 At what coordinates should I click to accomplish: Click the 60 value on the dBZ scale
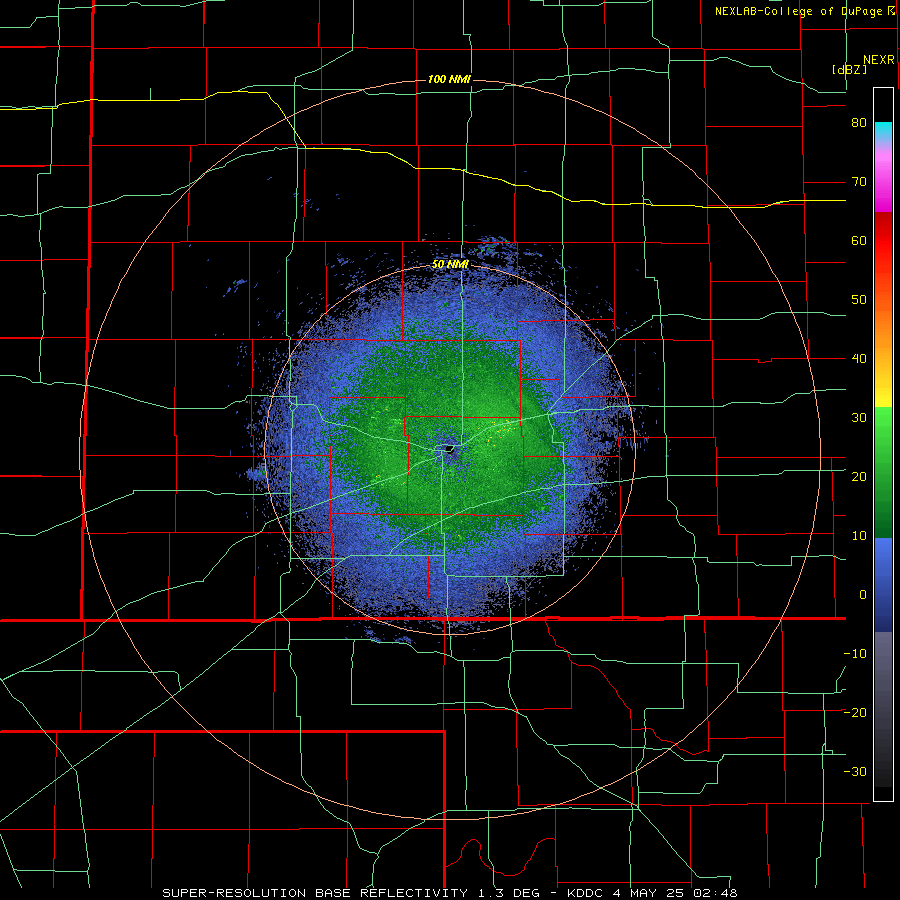tap(859, 240)
